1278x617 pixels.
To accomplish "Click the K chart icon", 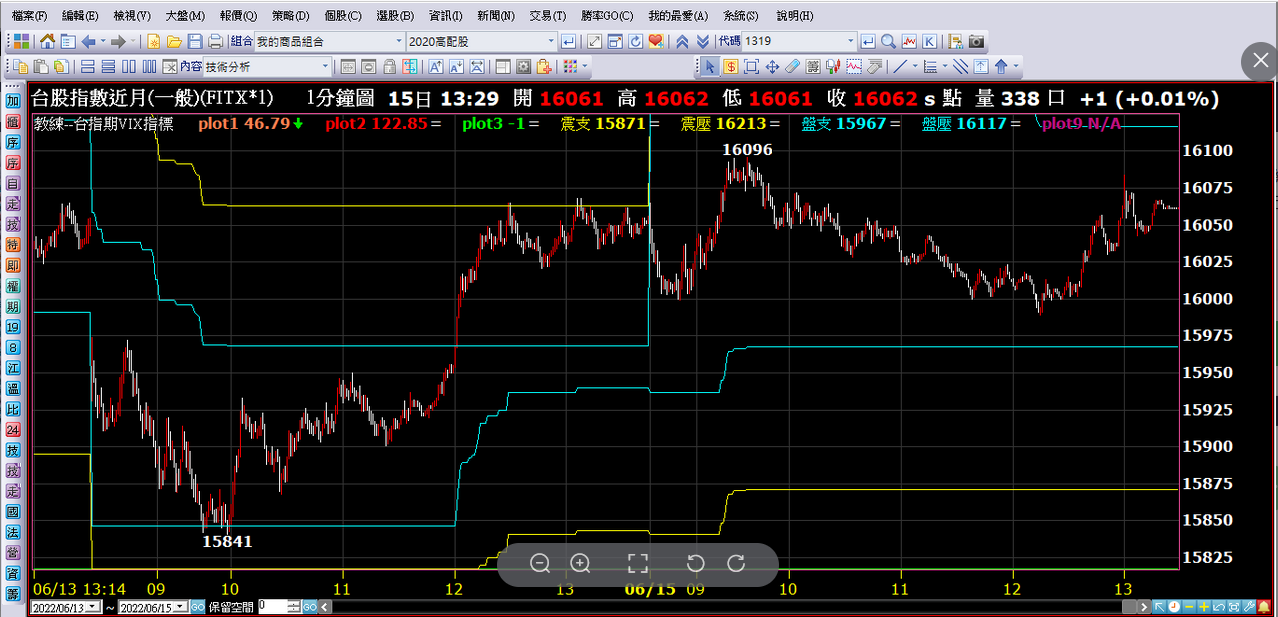I will point(929,42).
